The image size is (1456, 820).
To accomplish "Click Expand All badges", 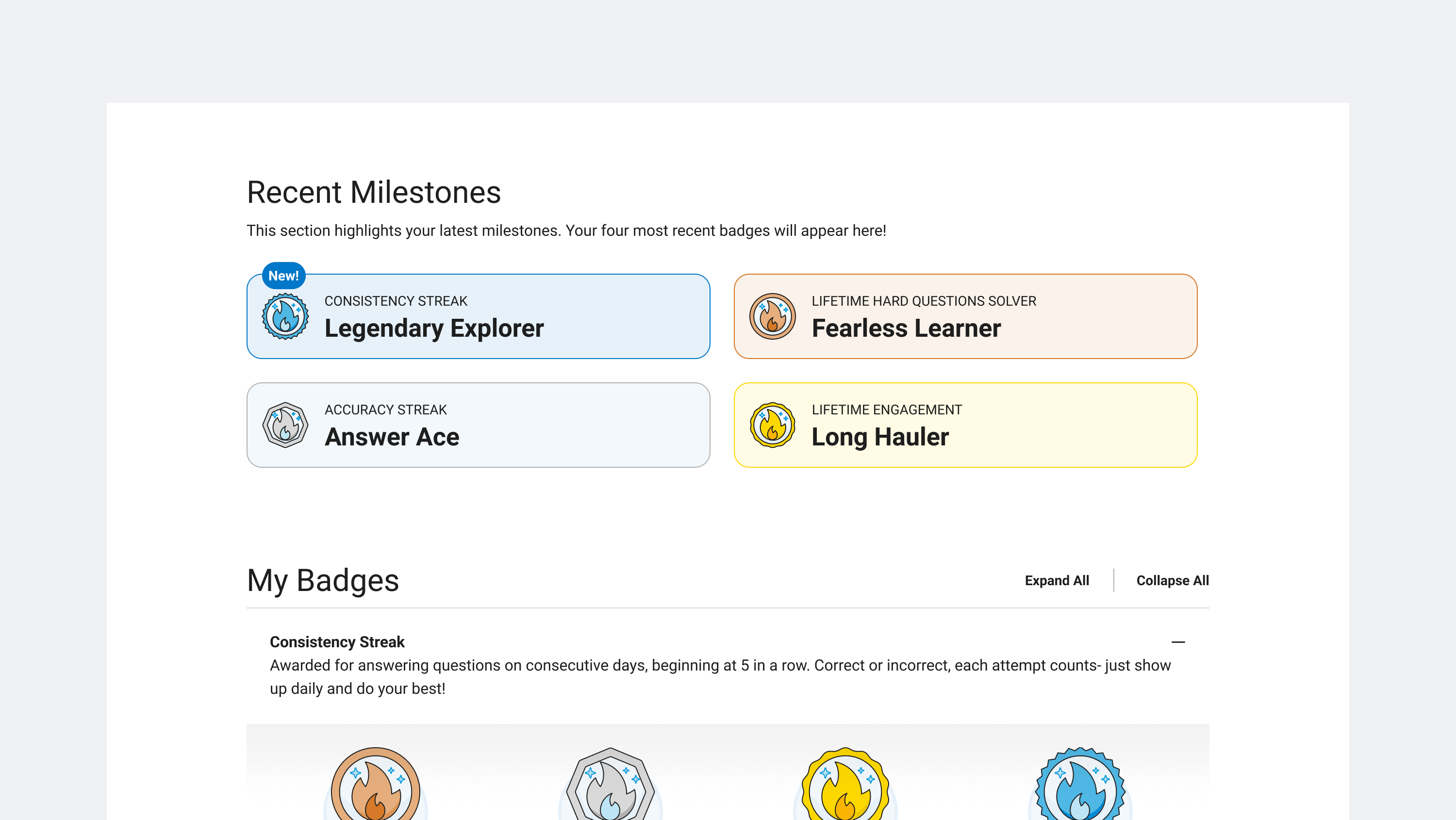I will coord(1057,580).
